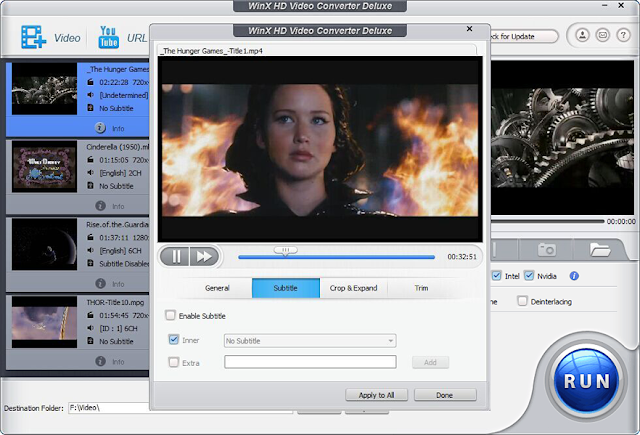
Task: Toggle the Nvidia hardware checkbox
Action: point(529,276)
